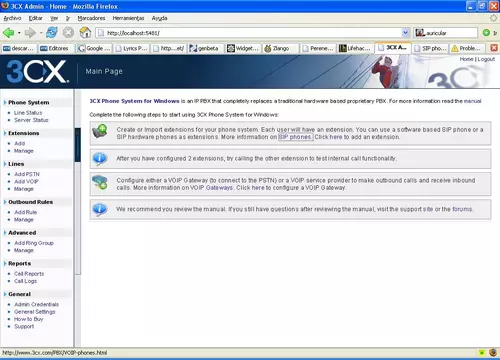Image resolution: width=500 pixels, height=360 pixels.
Task: Open the SIP phones information link
Action: (x=295, y=137)
